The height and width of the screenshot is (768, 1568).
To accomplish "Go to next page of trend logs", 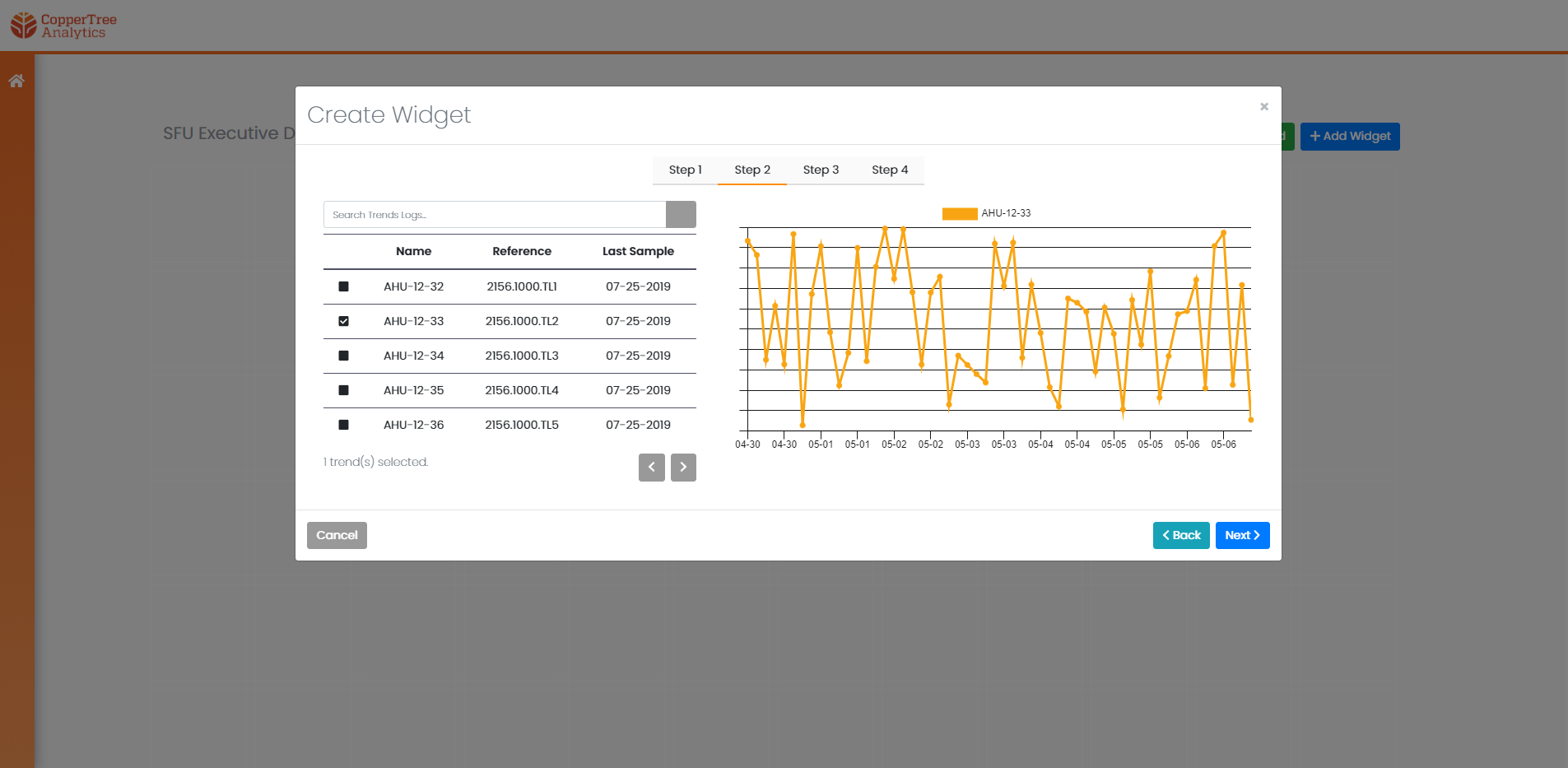I will tap(683, 468).
